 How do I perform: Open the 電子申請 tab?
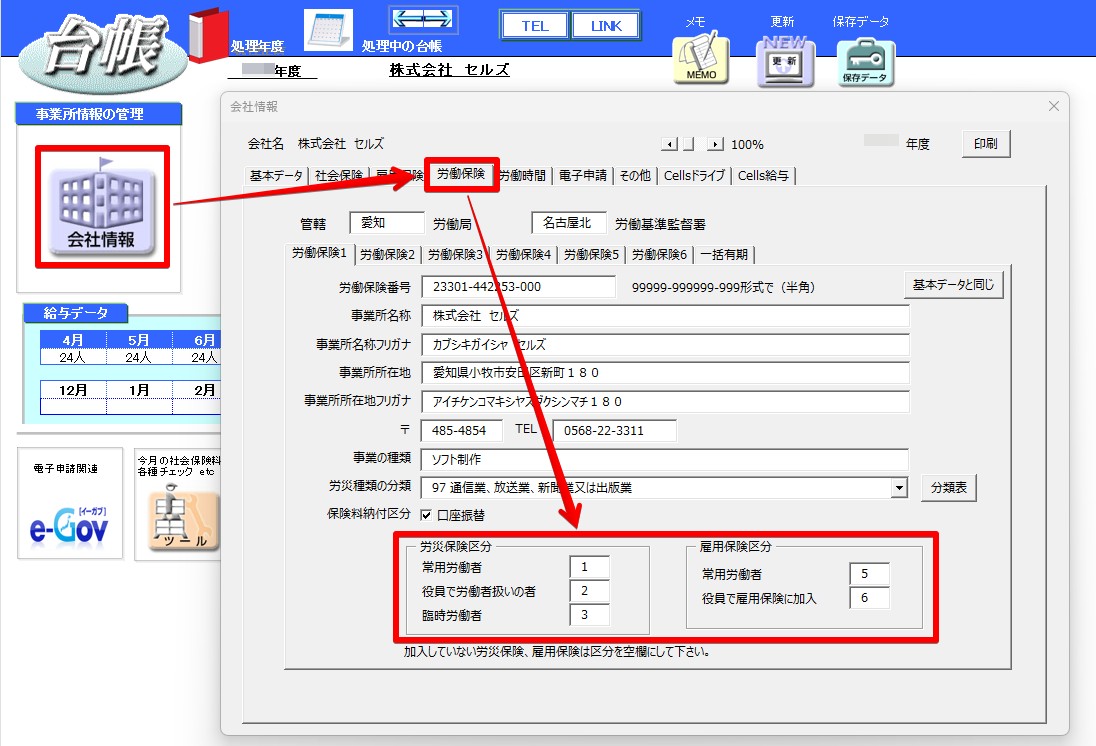point(583,175)
